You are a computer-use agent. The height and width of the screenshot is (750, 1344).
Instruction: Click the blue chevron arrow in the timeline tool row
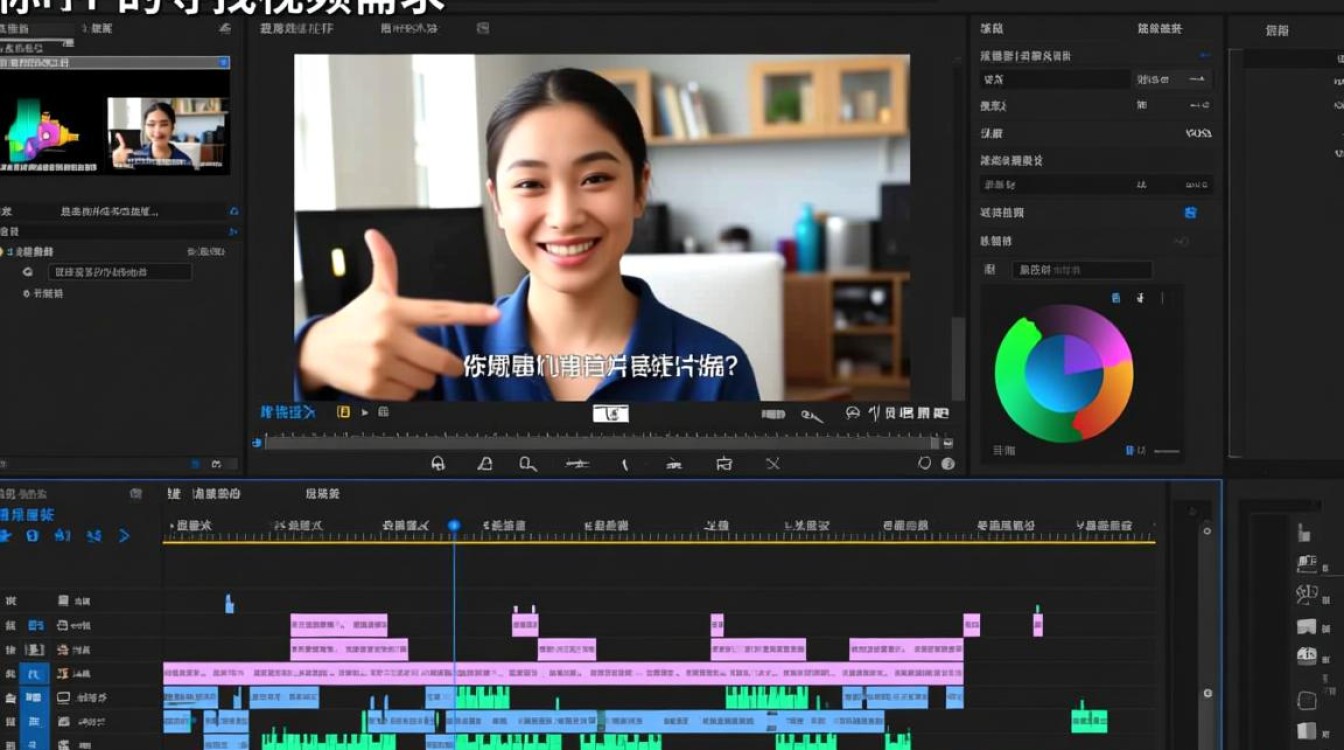pyautogui.click(x=124, y=536)
